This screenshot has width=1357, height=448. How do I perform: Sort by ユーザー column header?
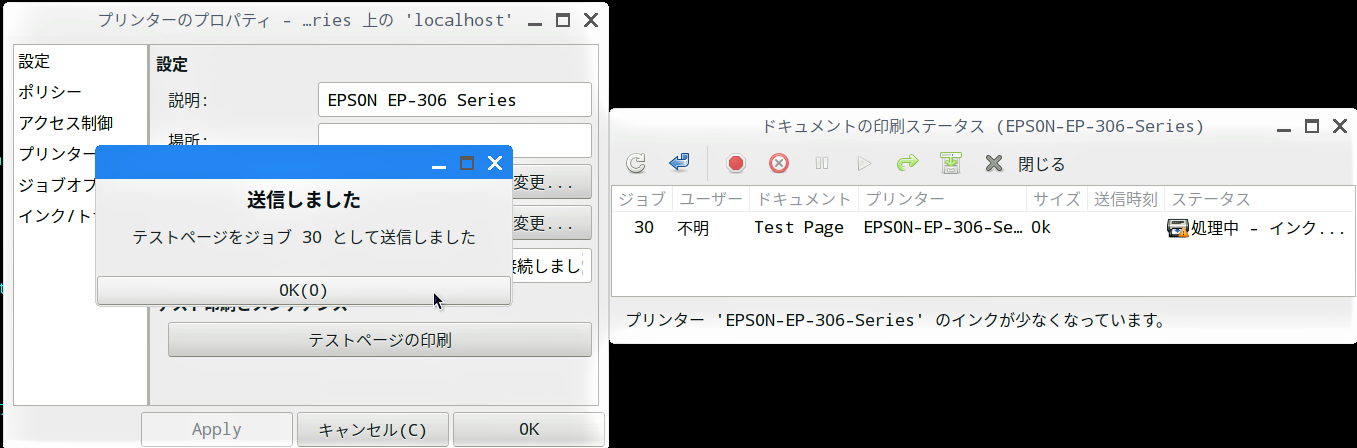[710, 200]
